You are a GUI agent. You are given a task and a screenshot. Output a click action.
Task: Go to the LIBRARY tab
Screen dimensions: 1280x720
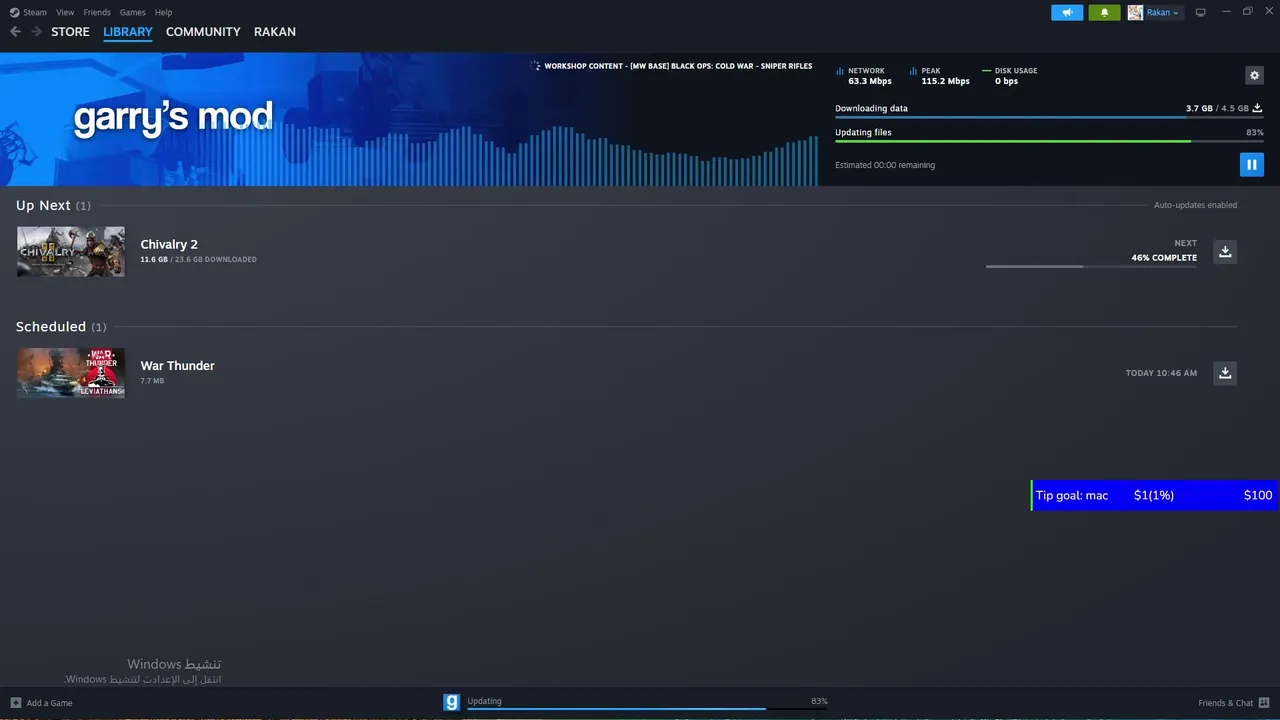tap(128, 32)
